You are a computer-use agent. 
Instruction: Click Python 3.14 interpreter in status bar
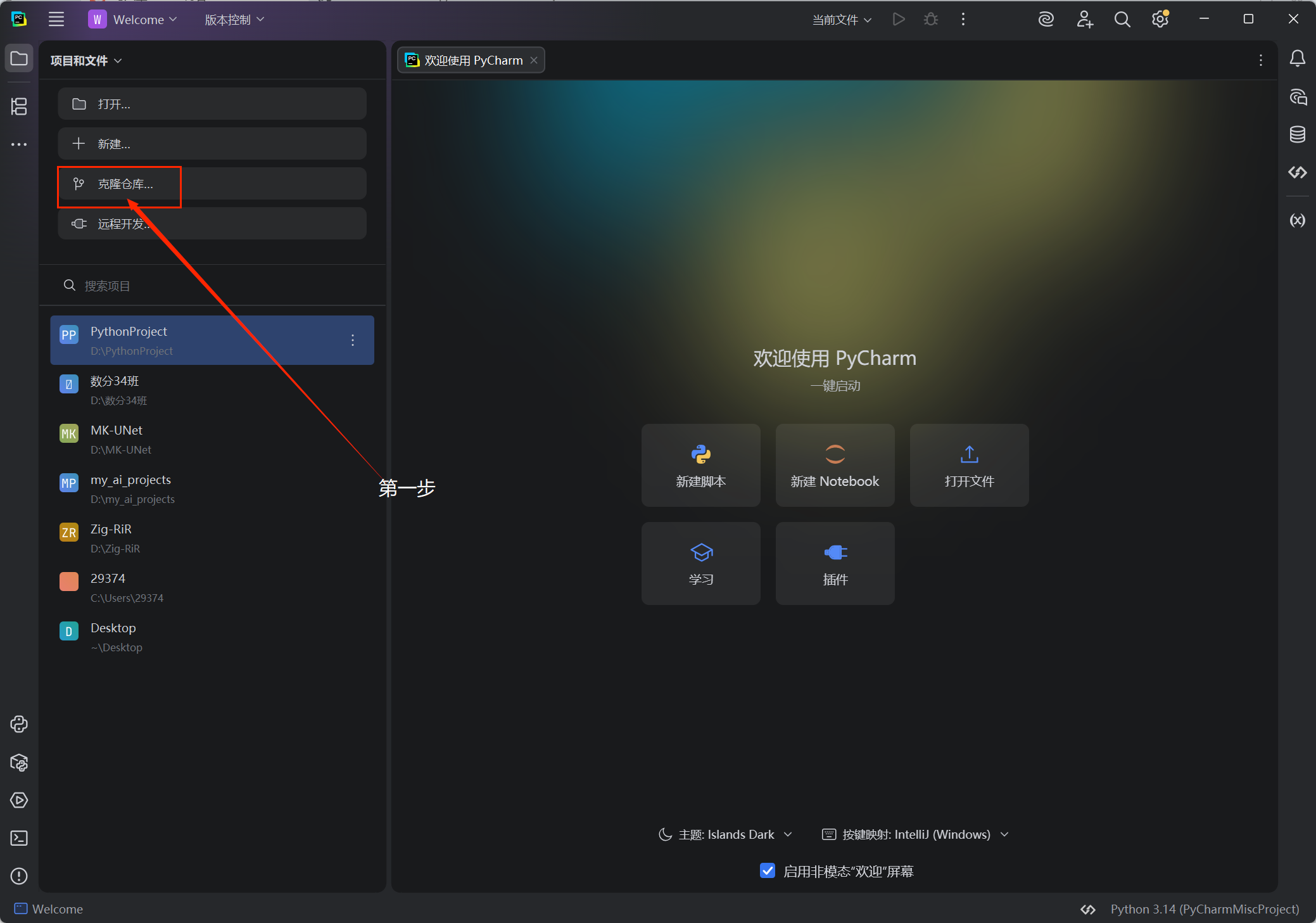[x=1205, y=909]
